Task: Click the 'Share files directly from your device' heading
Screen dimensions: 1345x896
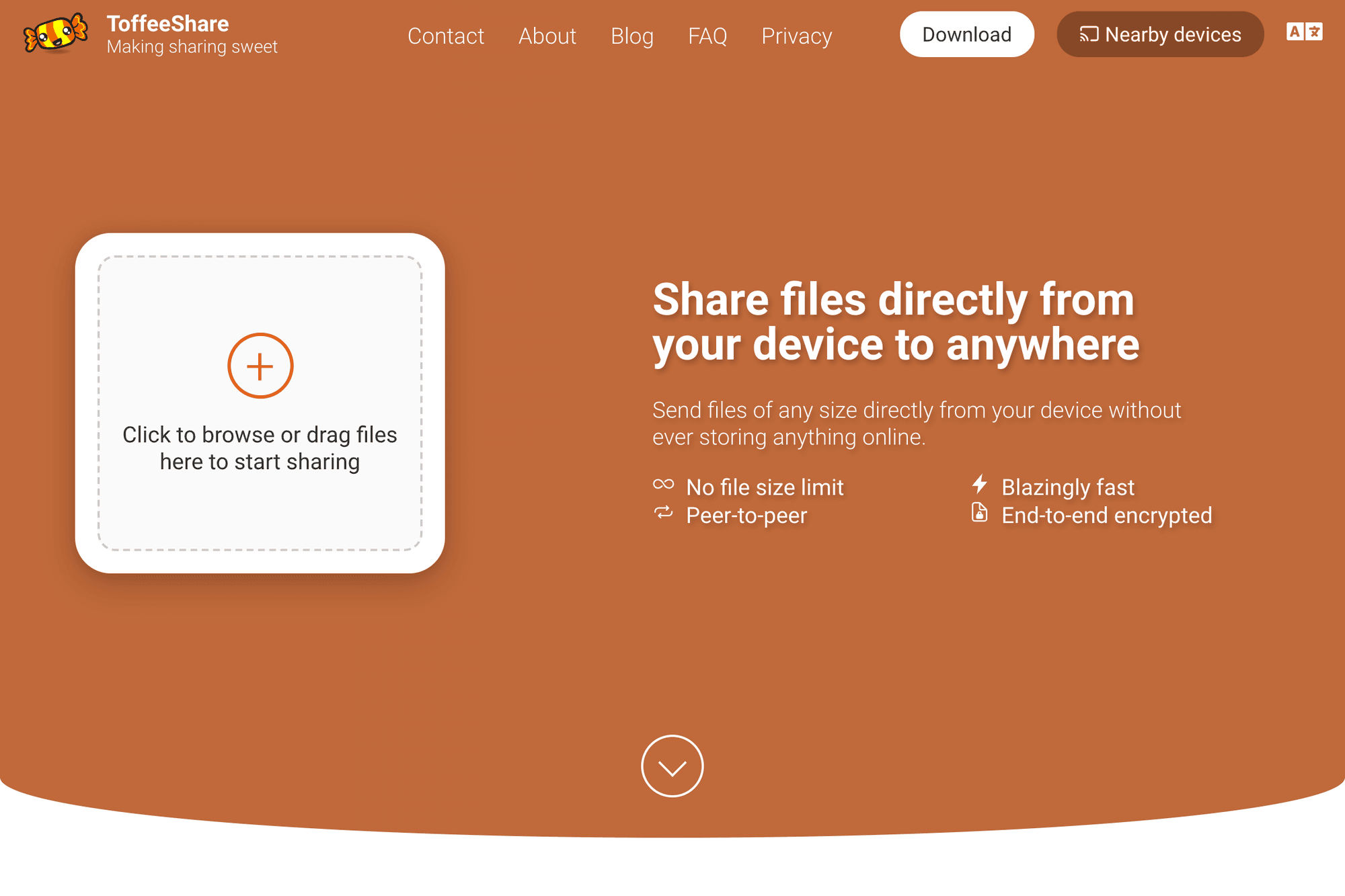Action: pos(896,322)
